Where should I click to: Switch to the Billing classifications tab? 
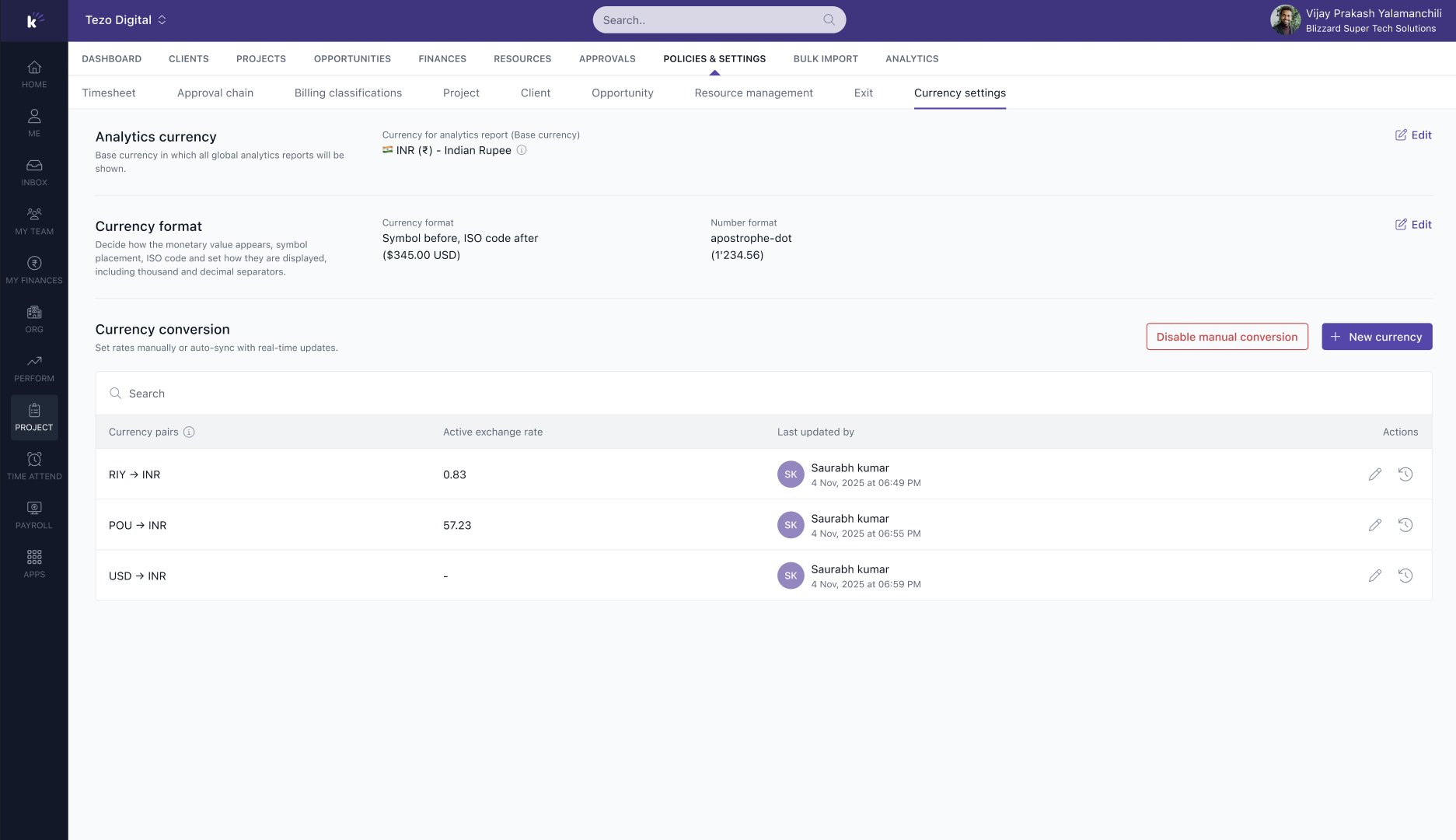point(347,93)
